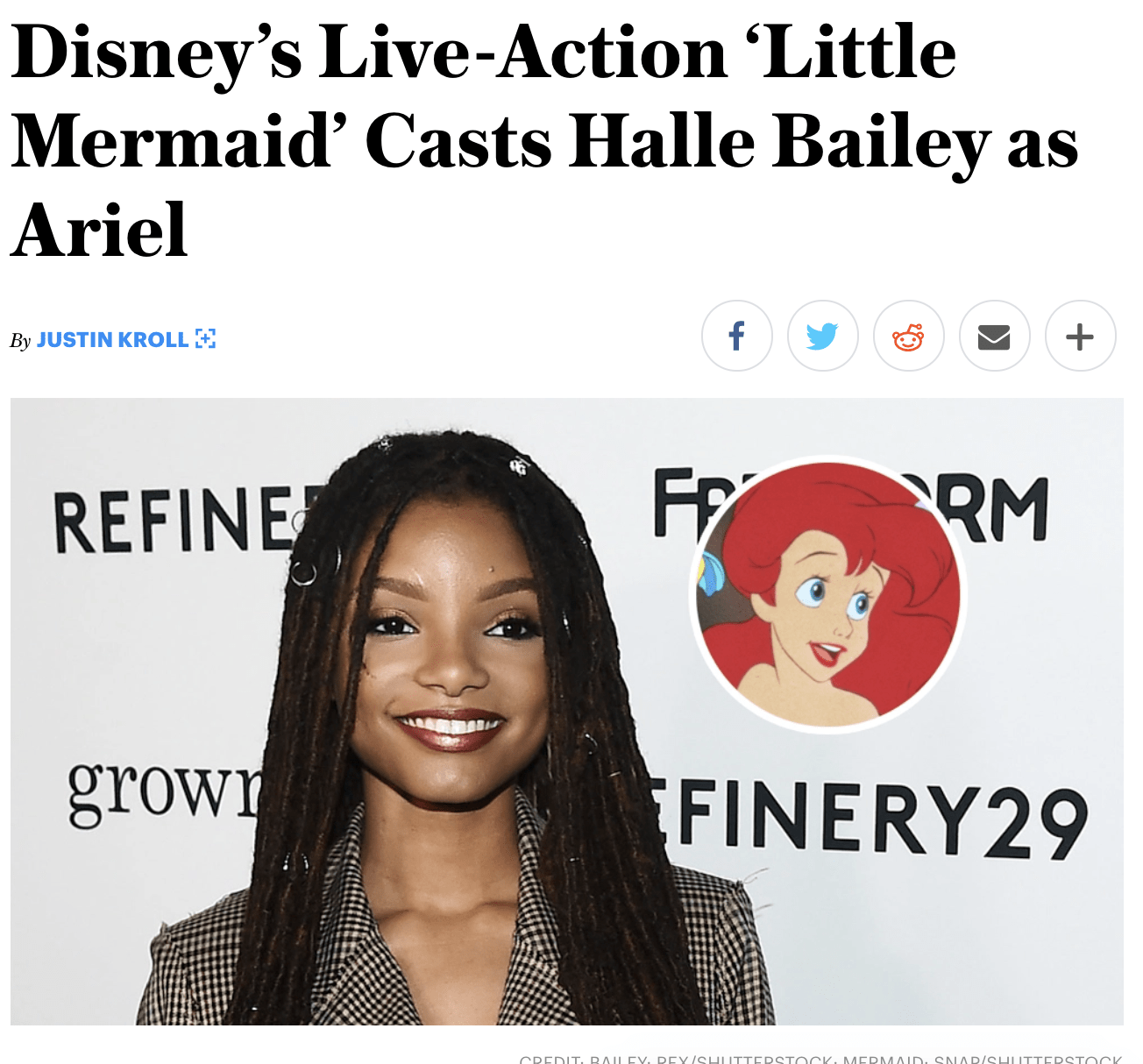Click 'Live-Action' in the headline
The image size is (1143, 1064).
[523, 53]
